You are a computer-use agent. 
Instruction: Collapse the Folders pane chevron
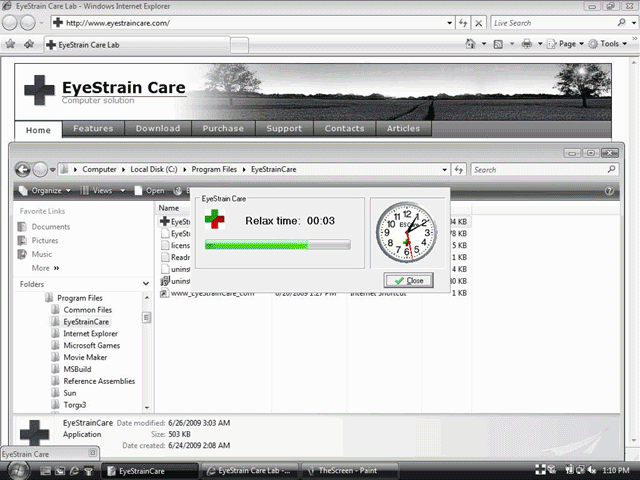pyautogui.click(x=146, y=284)
